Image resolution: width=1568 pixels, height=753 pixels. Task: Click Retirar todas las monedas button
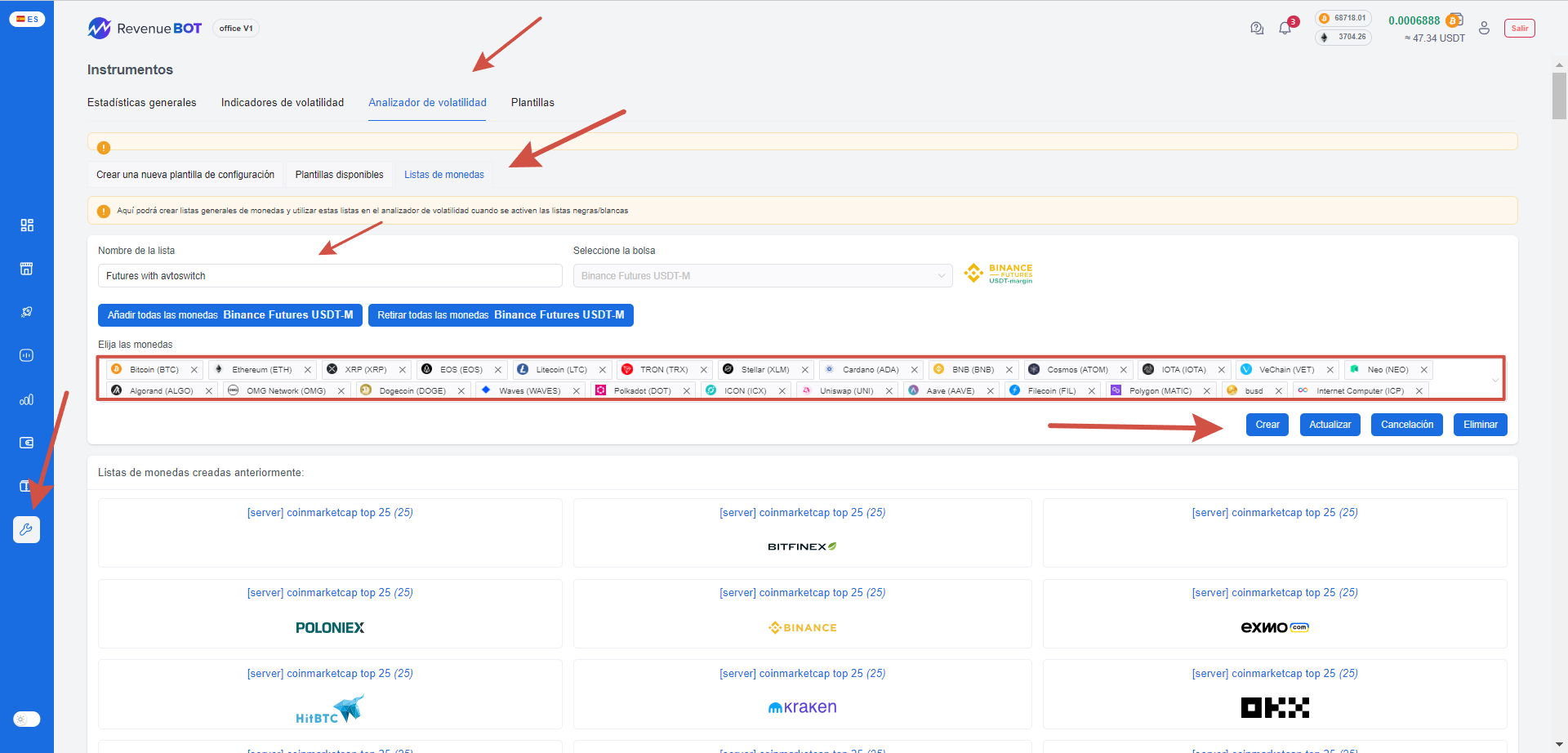(501, 315)
